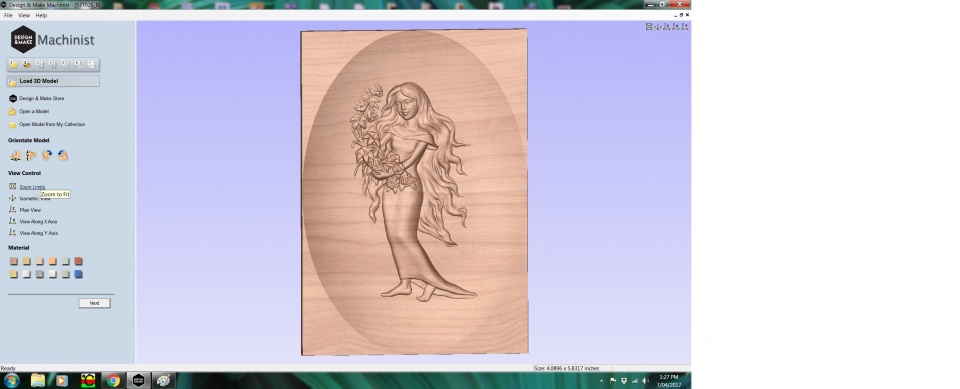
Task: Choose View Along X Axis
Action: coord(33,222)
